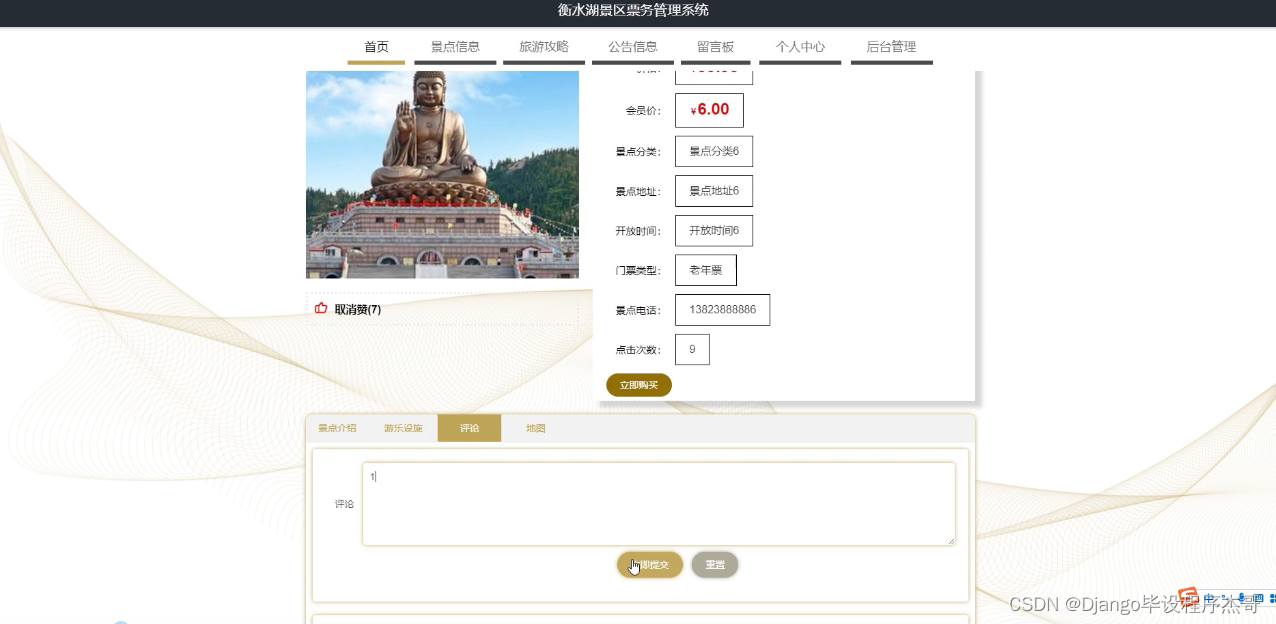Click inside the comment text area
This screenshot has width=1276, height=624.
pyautogui.click(x=659, y=503)
